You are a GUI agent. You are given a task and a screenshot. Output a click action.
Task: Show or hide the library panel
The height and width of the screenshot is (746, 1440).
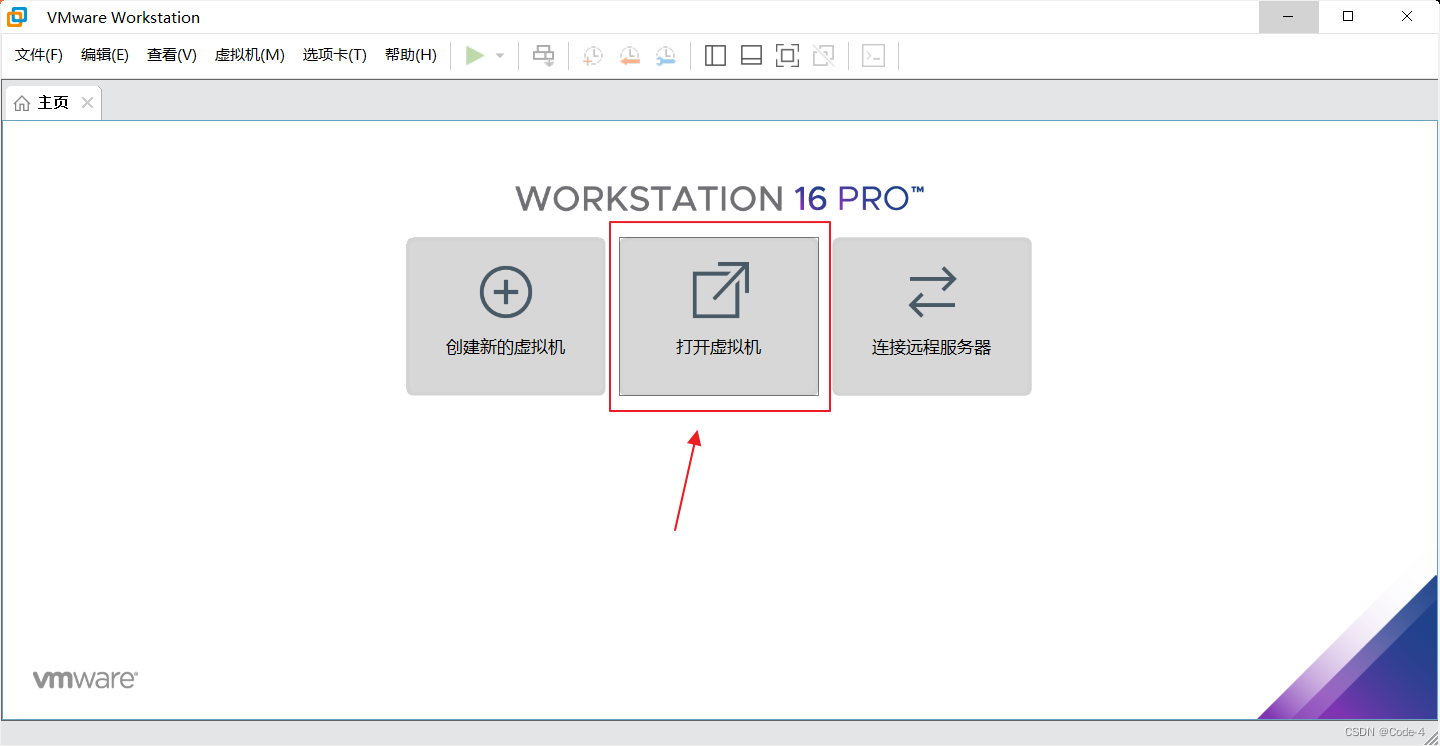click(715, 55)
